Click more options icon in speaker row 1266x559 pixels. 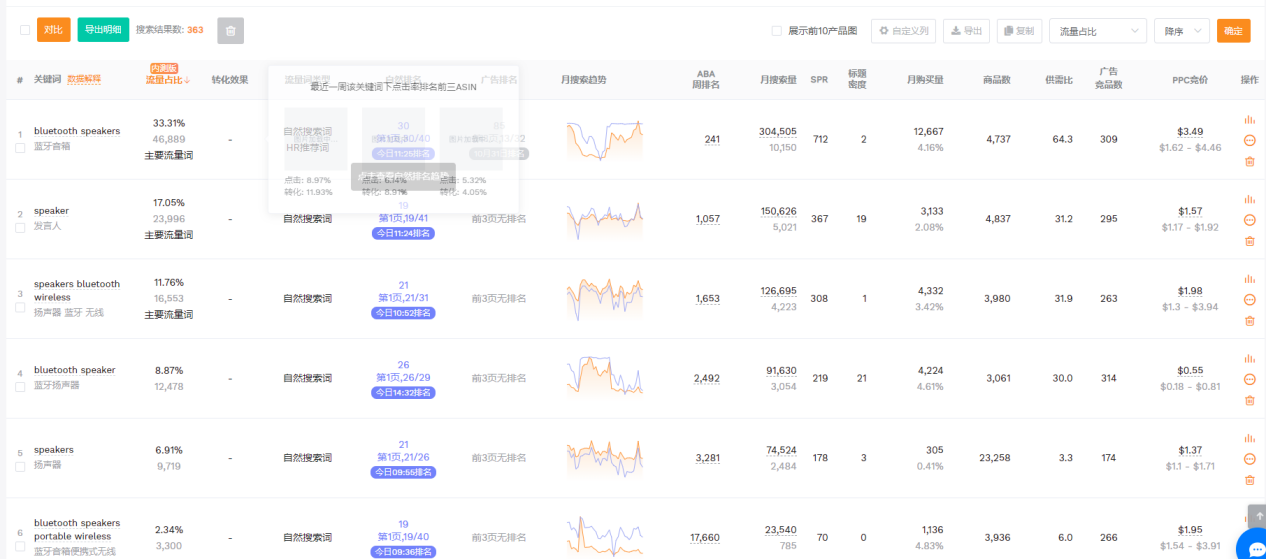pyautogui.click(x=1249, y=220)
